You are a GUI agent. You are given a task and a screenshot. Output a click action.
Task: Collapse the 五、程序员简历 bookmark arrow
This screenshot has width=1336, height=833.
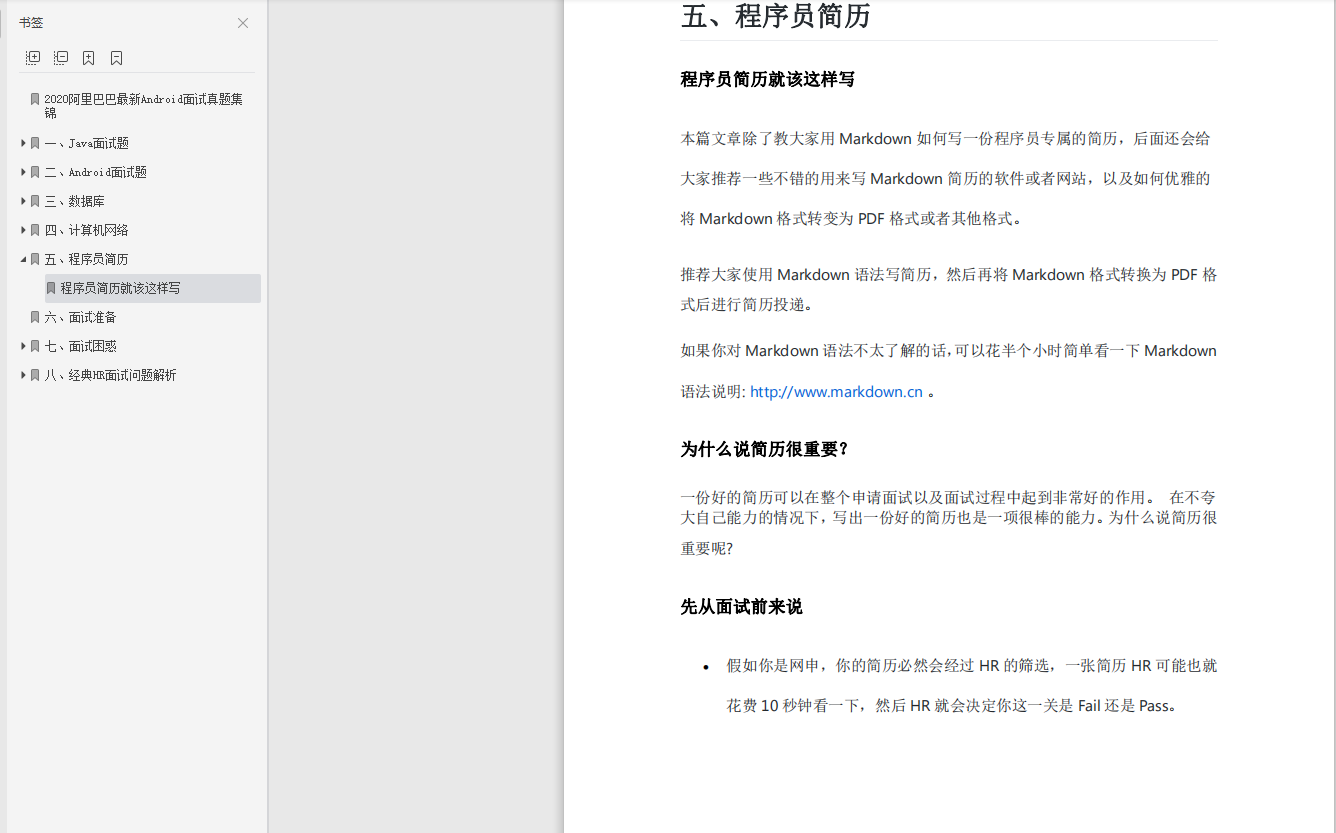click(23, 259)
